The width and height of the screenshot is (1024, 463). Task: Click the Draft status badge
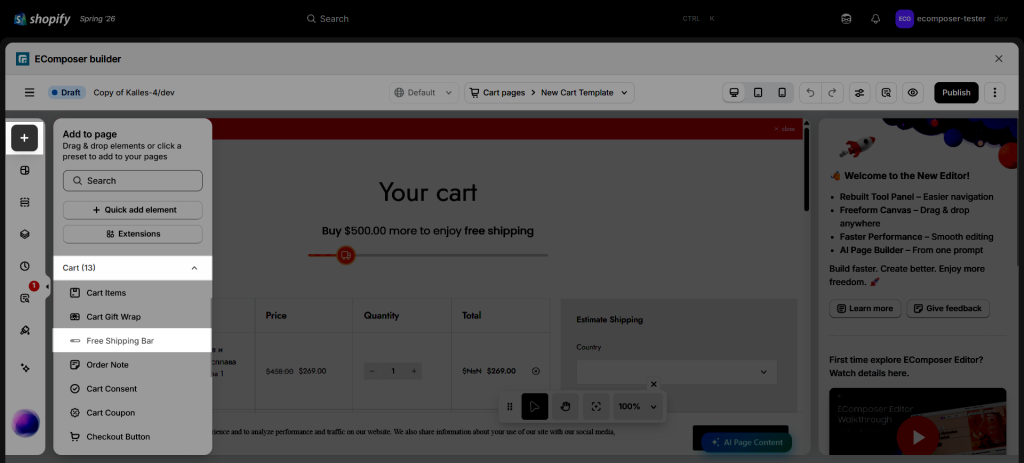click(67, 93)
